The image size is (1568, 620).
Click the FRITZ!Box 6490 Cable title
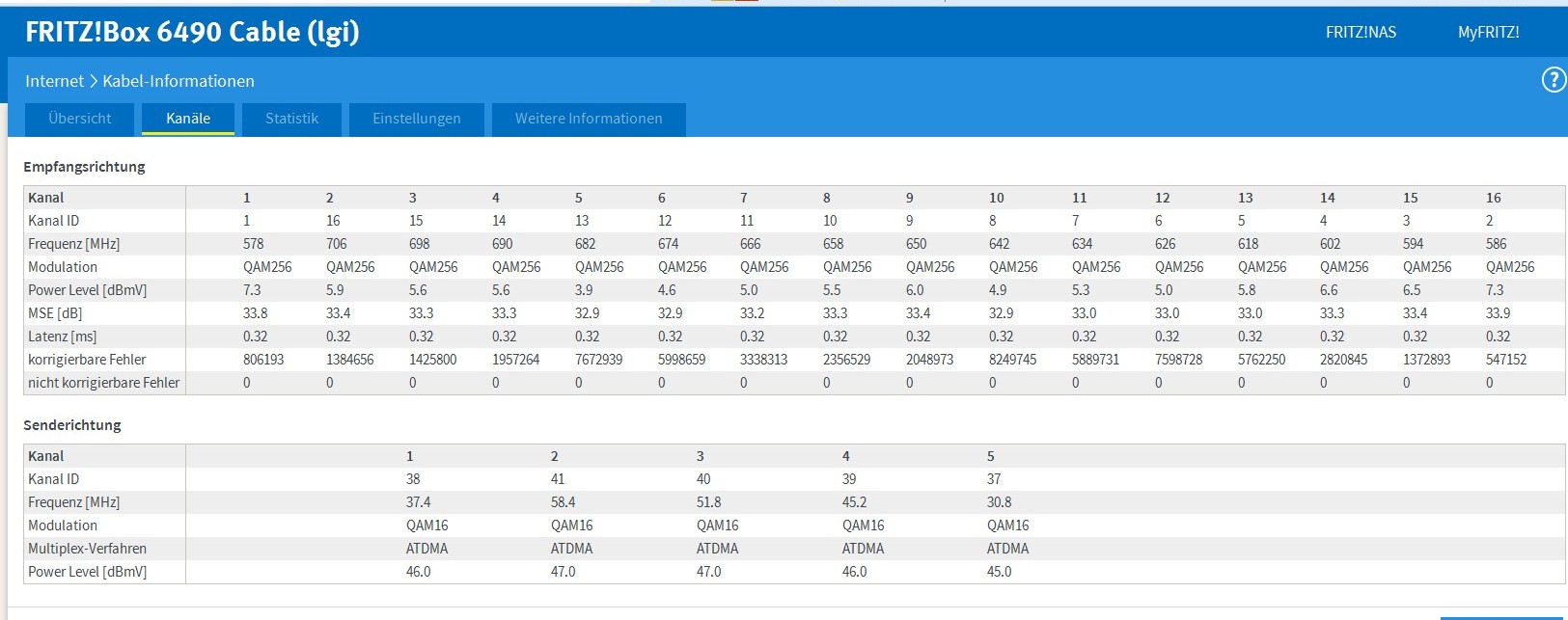coord(192,32)
